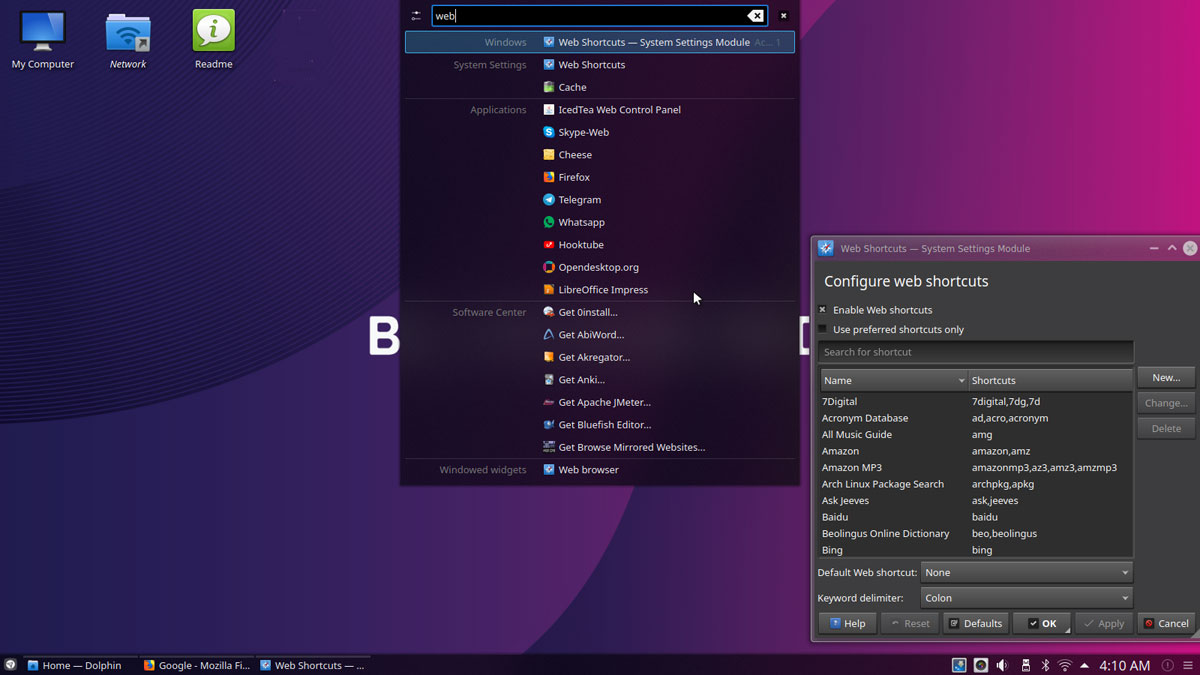Image resolution: width=1200 pixels, height=675 pixels.
Task: Switch to Google - Mozilla Firefox taskbar entry
Action: 196,665
